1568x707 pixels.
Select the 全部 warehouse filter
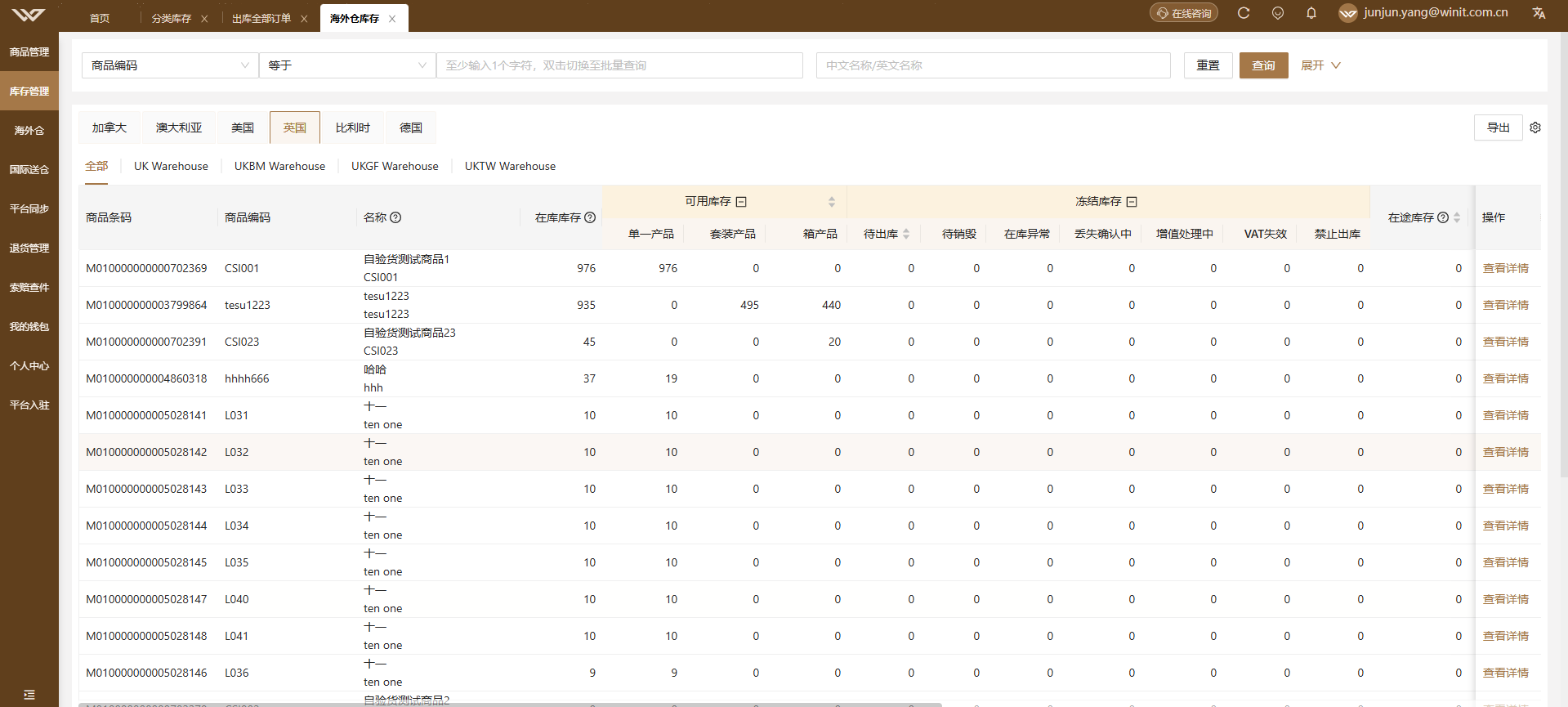[96, 166]
